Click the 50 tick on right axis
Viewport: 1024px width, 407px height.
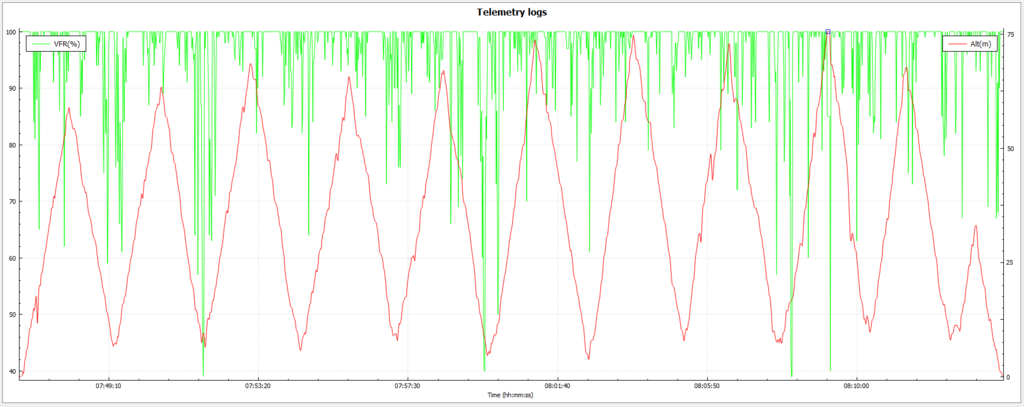1012,147
